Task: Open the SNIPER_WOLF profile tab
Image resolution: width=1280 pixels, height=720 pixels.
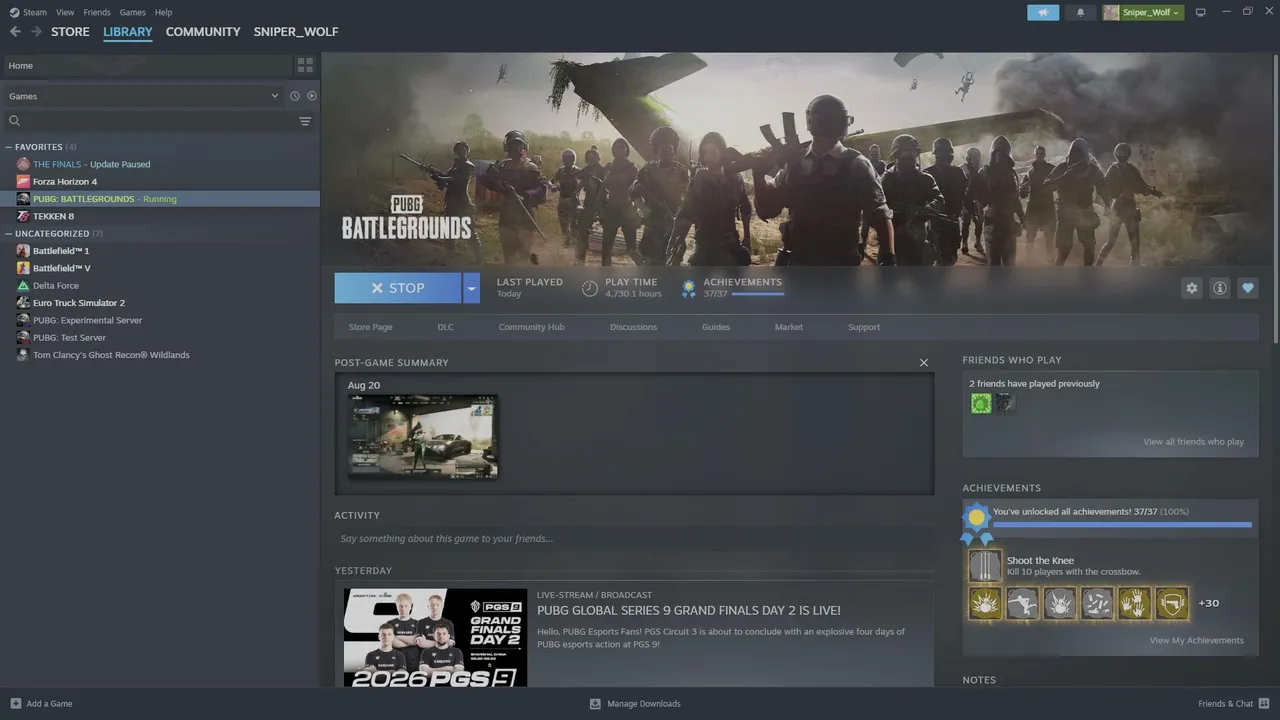Action: click(x=296, y=32)
